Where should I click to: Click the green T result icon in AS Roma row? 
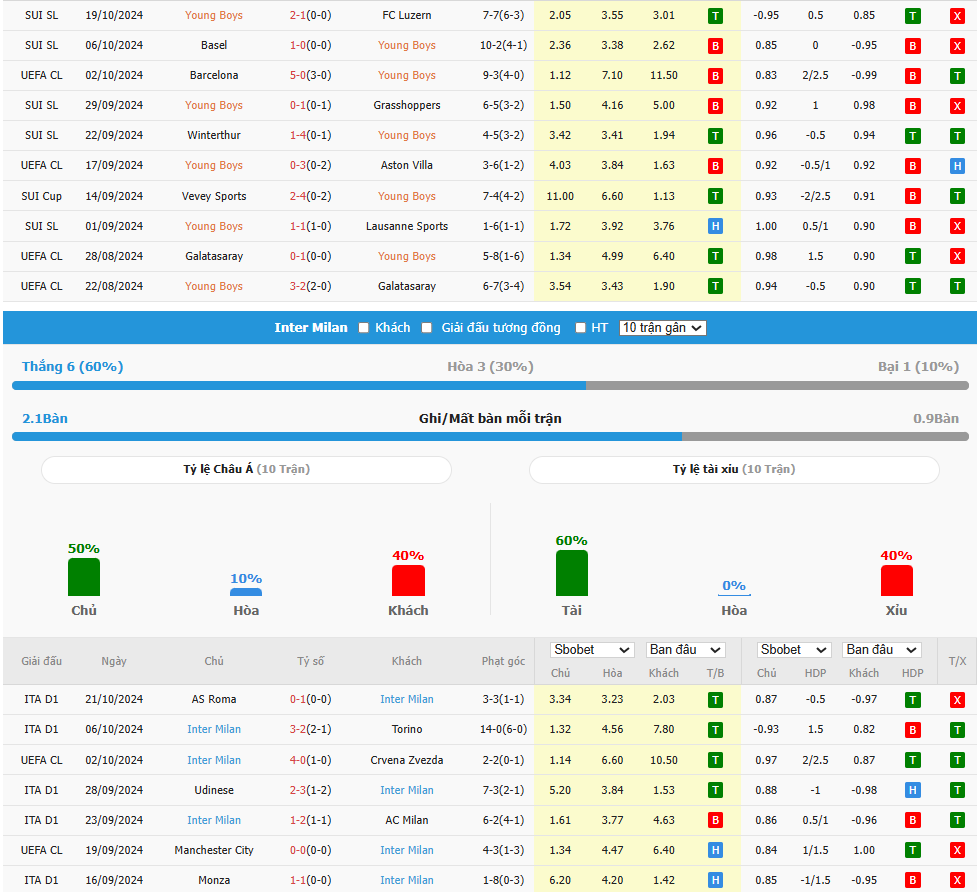[715, 700]
